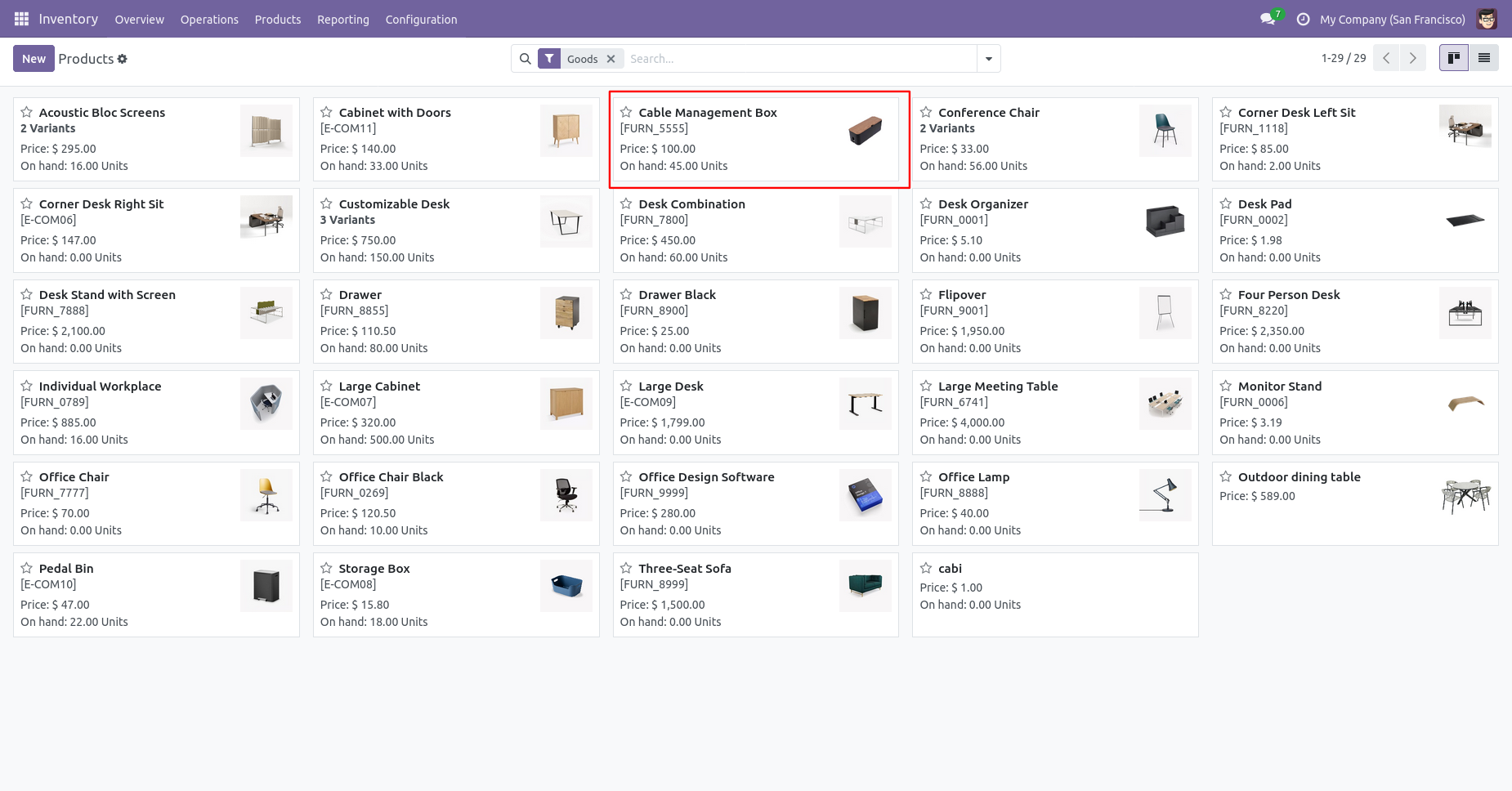The width and height of the screenshot is (1512, 791).
Task: Star the Cable Management Box product
Action: coord(626,112)
